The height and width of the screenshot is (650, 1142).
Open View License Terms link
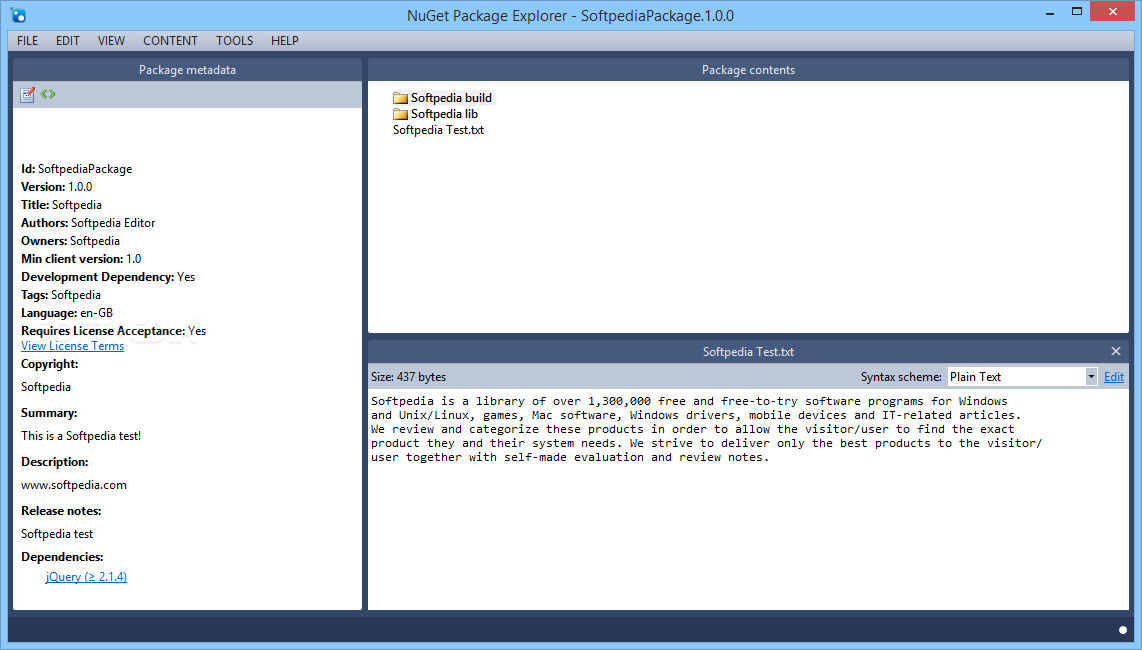point(72,346)
